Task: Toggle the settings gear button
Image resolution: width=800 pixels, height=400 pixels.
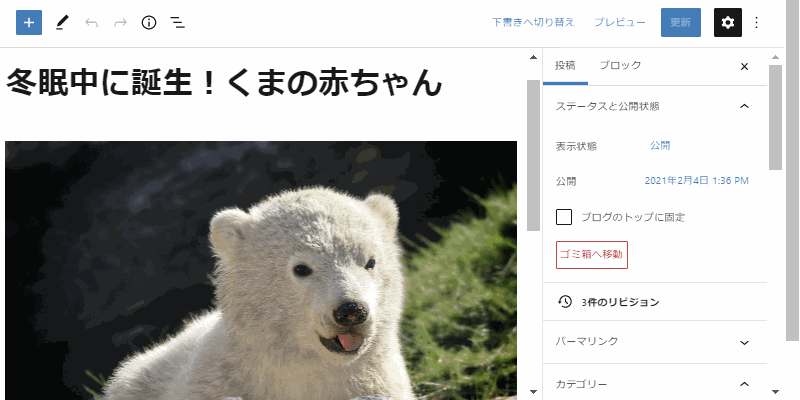Action: [x=728, y=22]
